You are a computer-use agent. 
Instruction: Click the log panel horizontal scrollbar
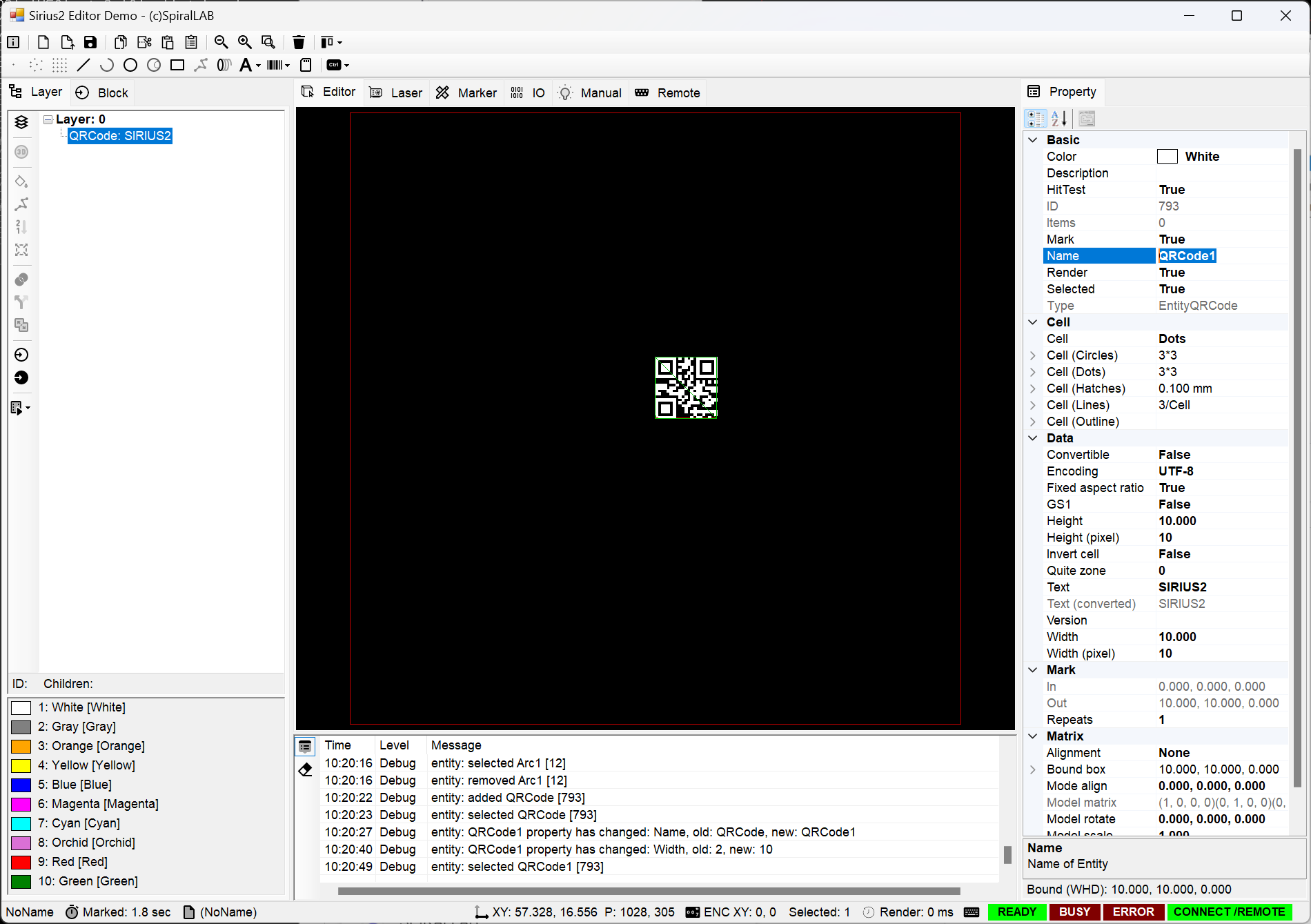tap(649, 891)
